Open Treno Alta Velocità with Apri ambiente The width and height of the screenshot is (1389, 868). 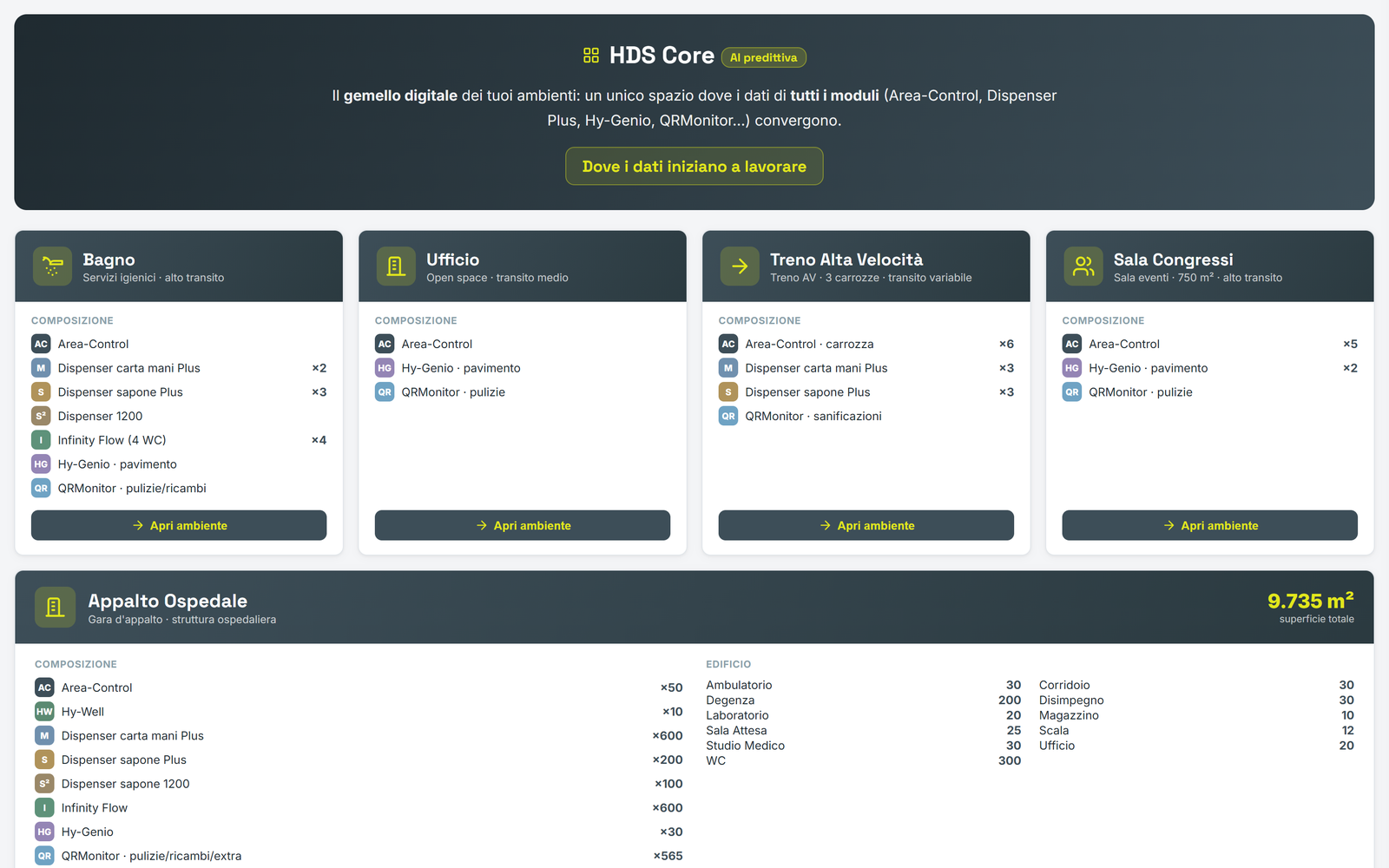(866, 525)
